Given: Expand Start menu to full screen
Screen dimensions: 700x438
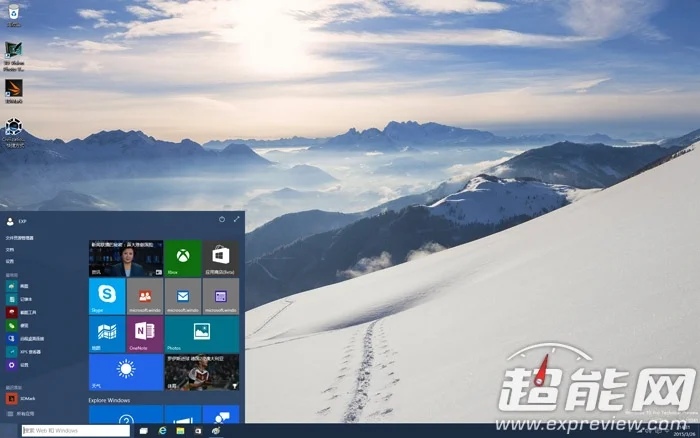Looking at the screenshot, I should coord(237,219).
